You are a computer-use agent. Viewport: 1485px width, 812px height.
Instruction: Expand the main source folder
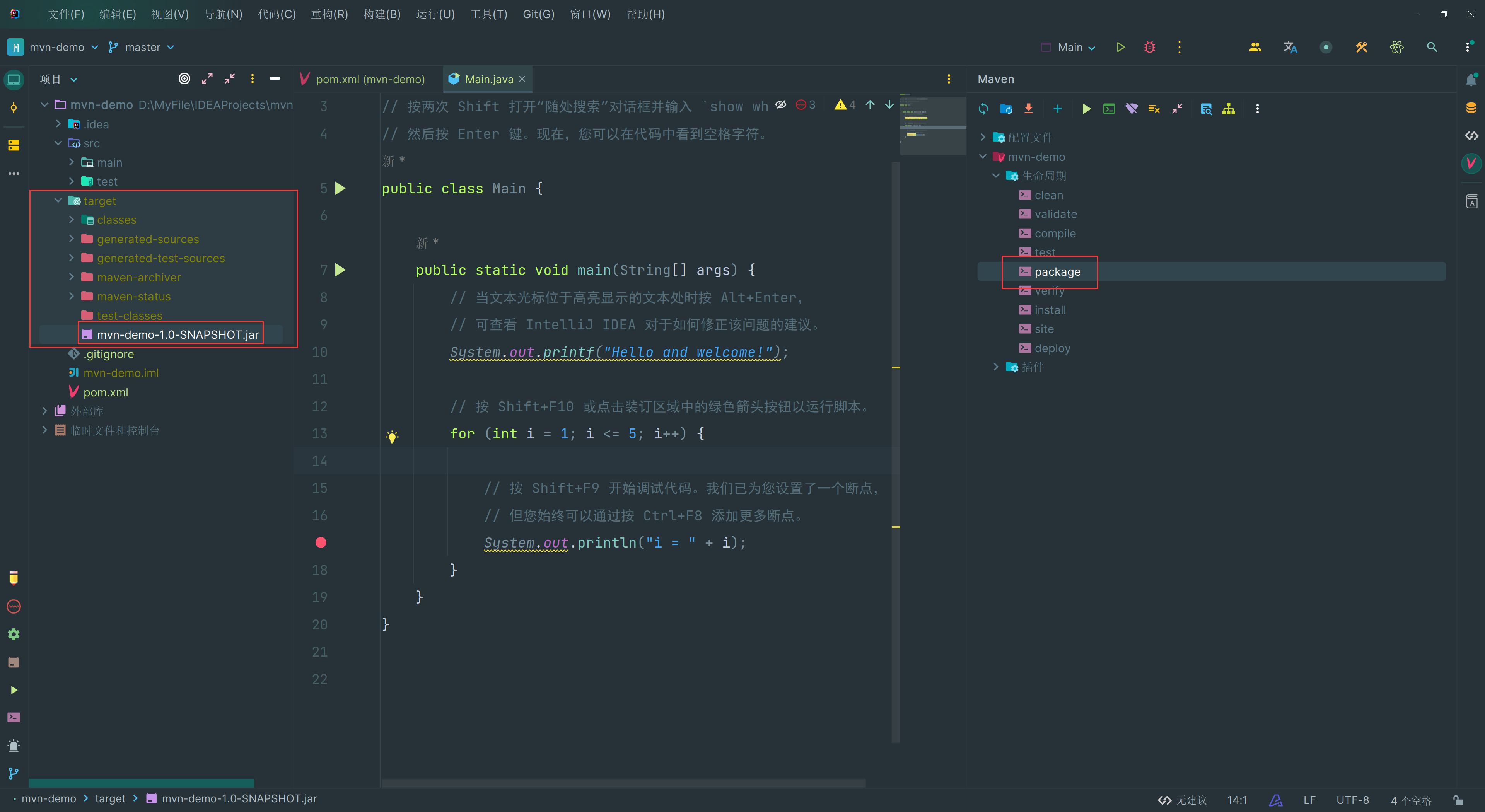tap(72, 162)
